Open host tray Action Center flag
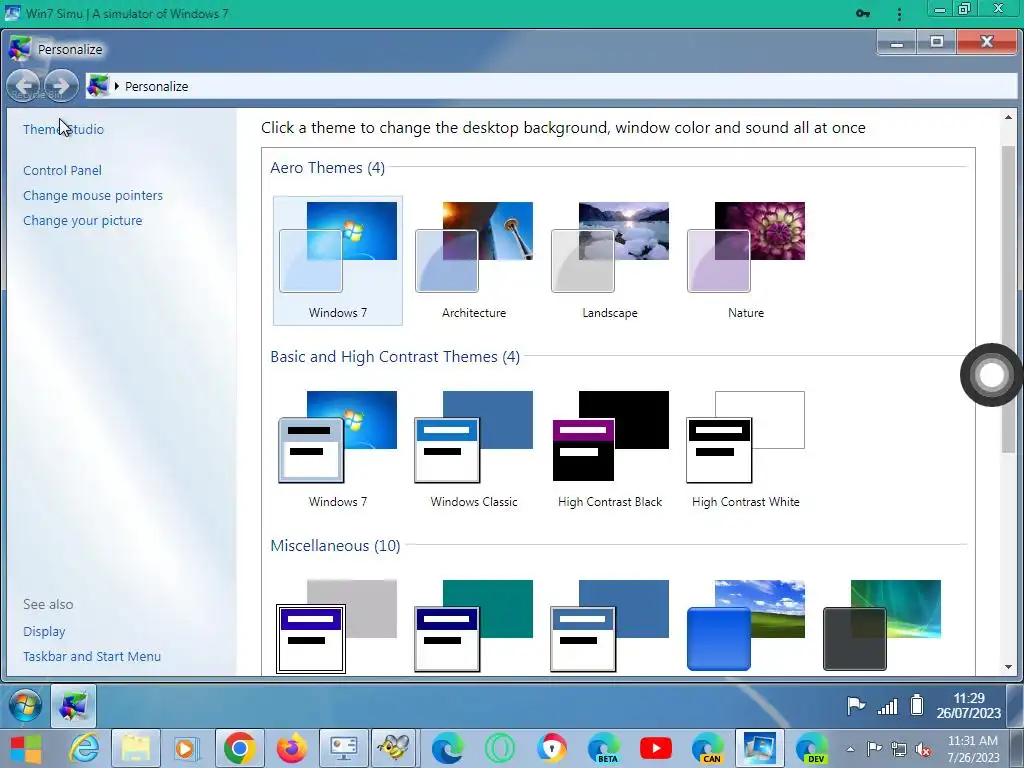The image size is (1024, 768). (x=874, y=748)
